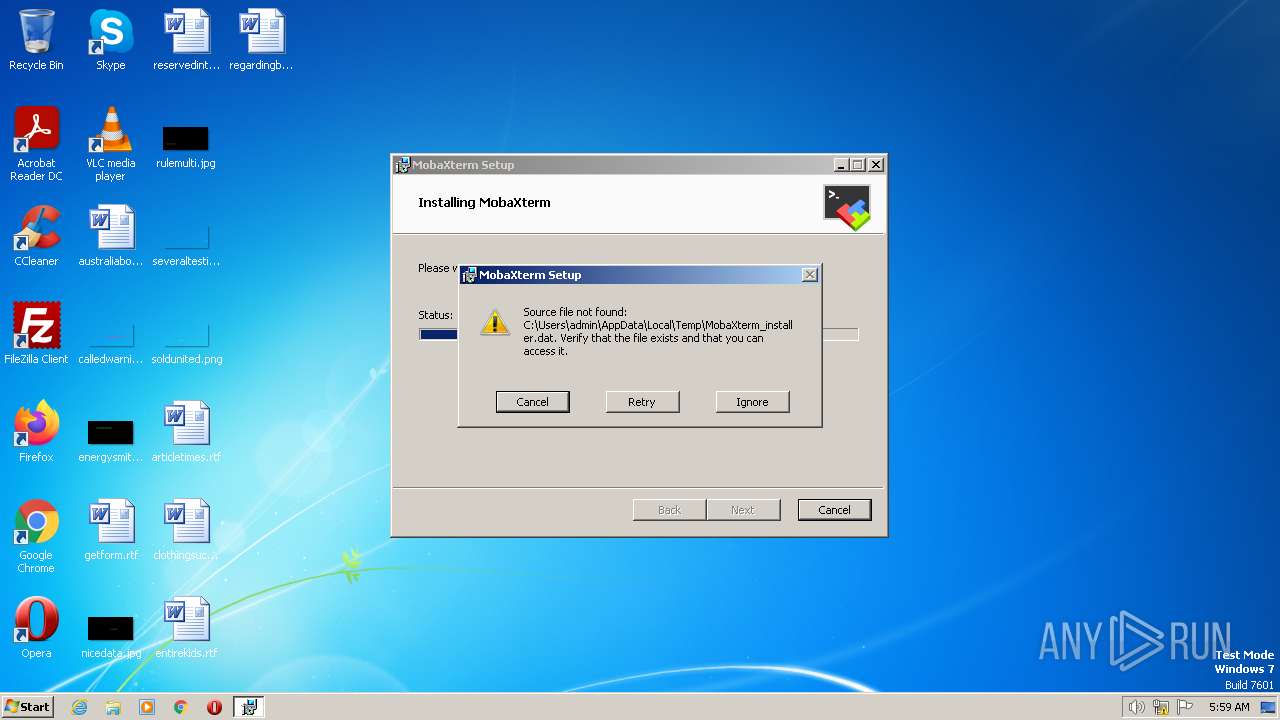Click the installation progress bar
This screenshot has width=1280, height=720.
tap(638, 334)
